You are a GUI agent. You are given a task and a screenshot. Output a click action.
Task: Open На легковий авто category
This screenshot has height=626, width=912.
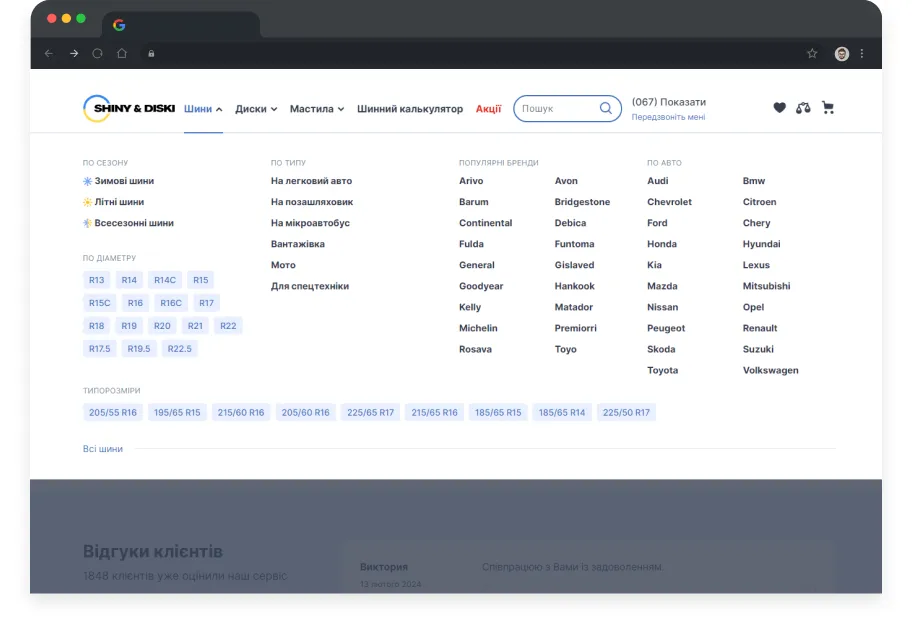tap(311, 181)
